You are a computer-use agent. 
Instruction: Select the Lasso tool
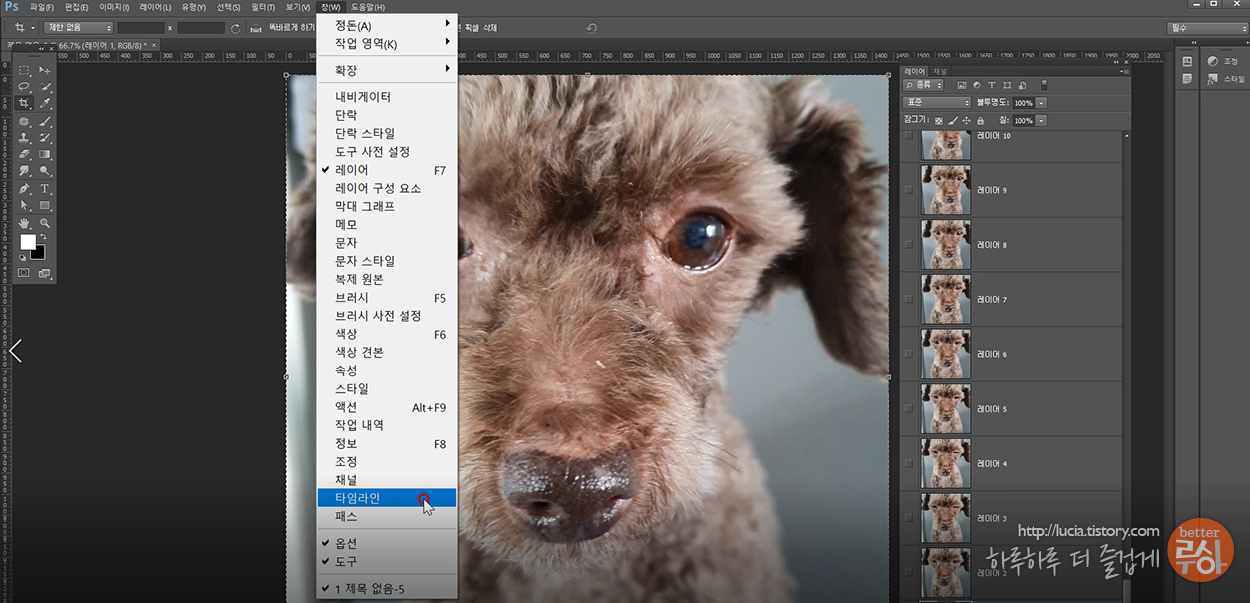[24, 86]
